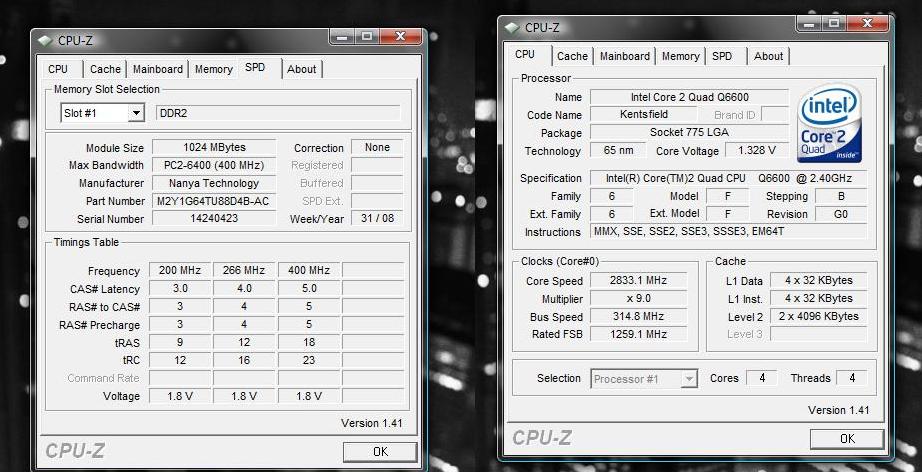Click Serial Number value 14240423
922x472 pixels.
214,219
